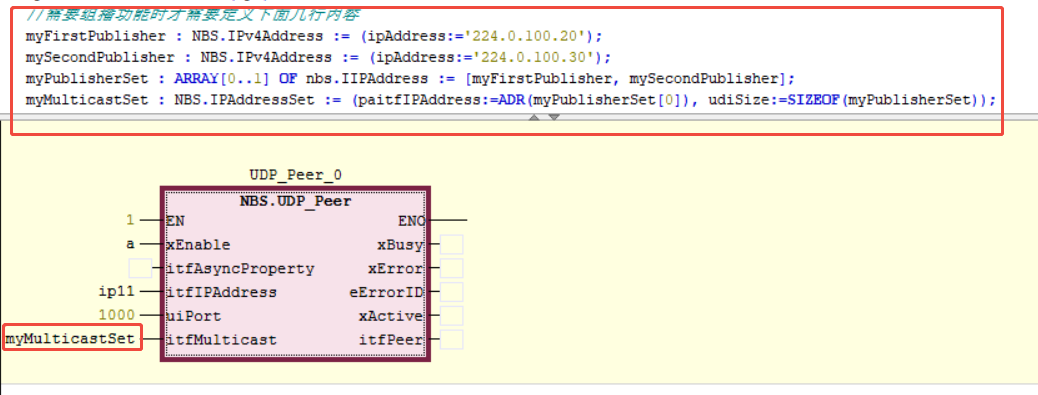Select the xActive output pin label
The image size is (1038, 395).
[391, 316]
